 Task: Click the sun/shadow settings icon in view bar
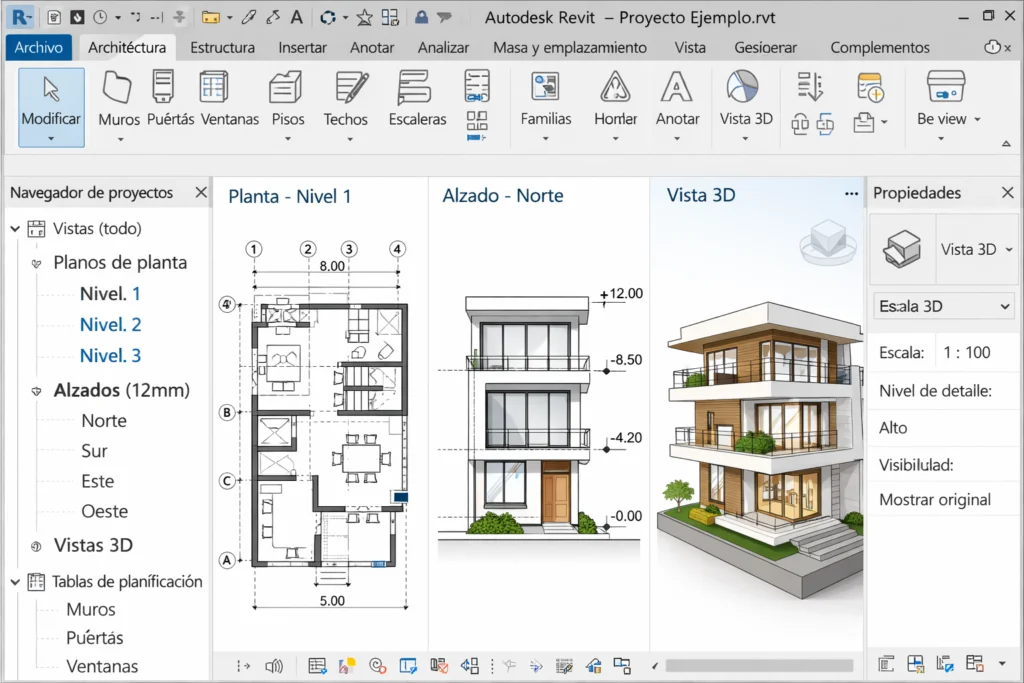347,664
